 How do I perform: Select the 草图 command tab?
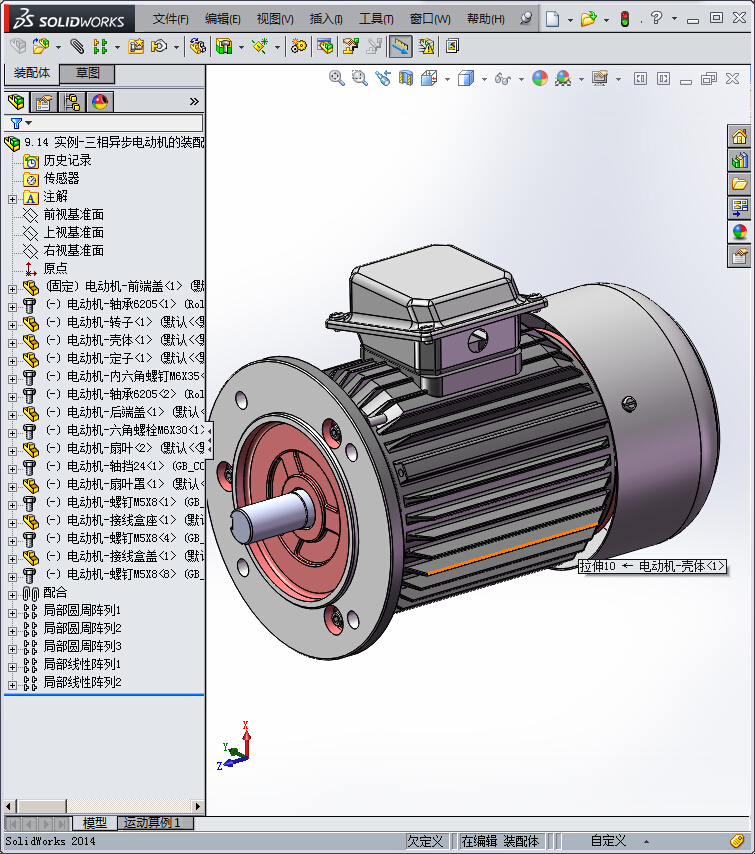point(87,73)
